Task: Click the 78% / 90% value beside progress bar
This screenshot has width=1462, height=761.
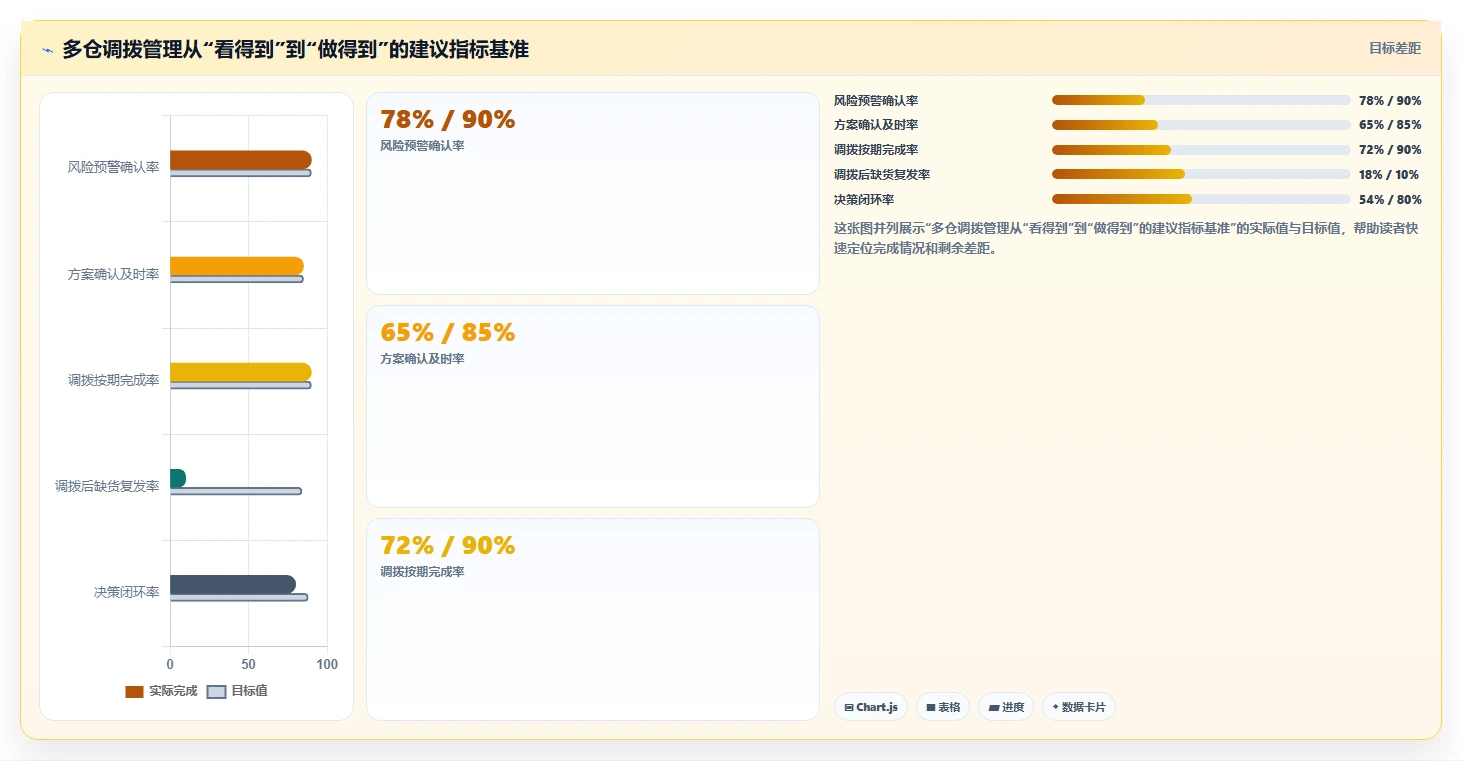Action: [1390, 101]
